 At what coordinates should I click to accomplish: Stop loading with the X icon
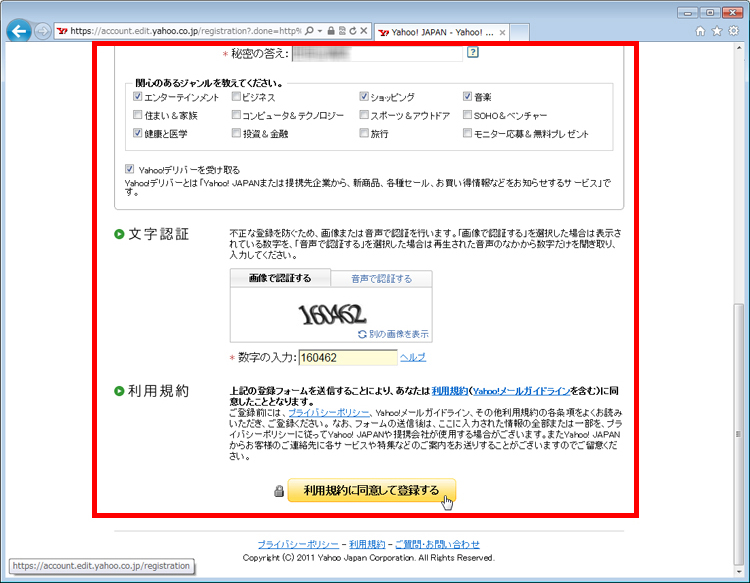(364, 31)
